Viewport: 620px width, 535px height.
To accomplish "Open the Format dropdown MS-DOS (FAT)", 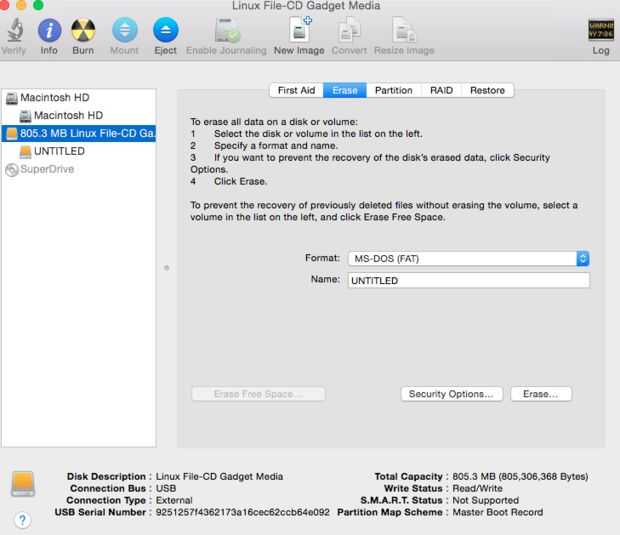I will [x=469, y=259].
